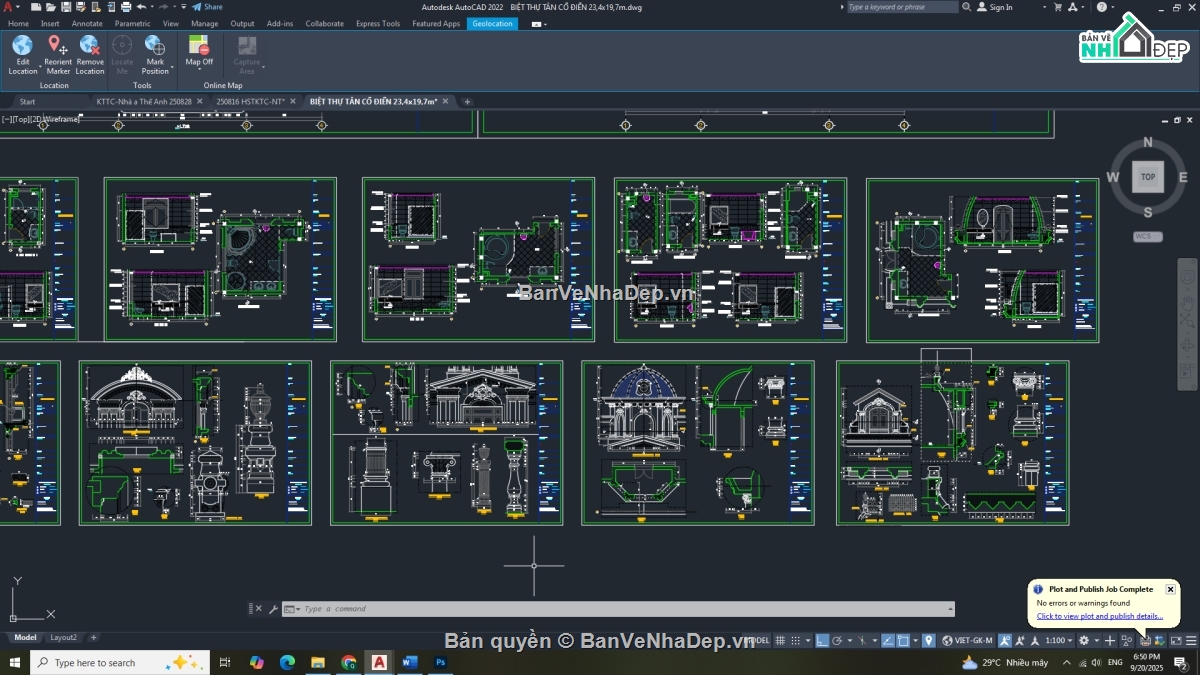Click the Undo arrow in quick access toolbar
The height and width of the screenshot is (675, 1200).
point(141,7)
